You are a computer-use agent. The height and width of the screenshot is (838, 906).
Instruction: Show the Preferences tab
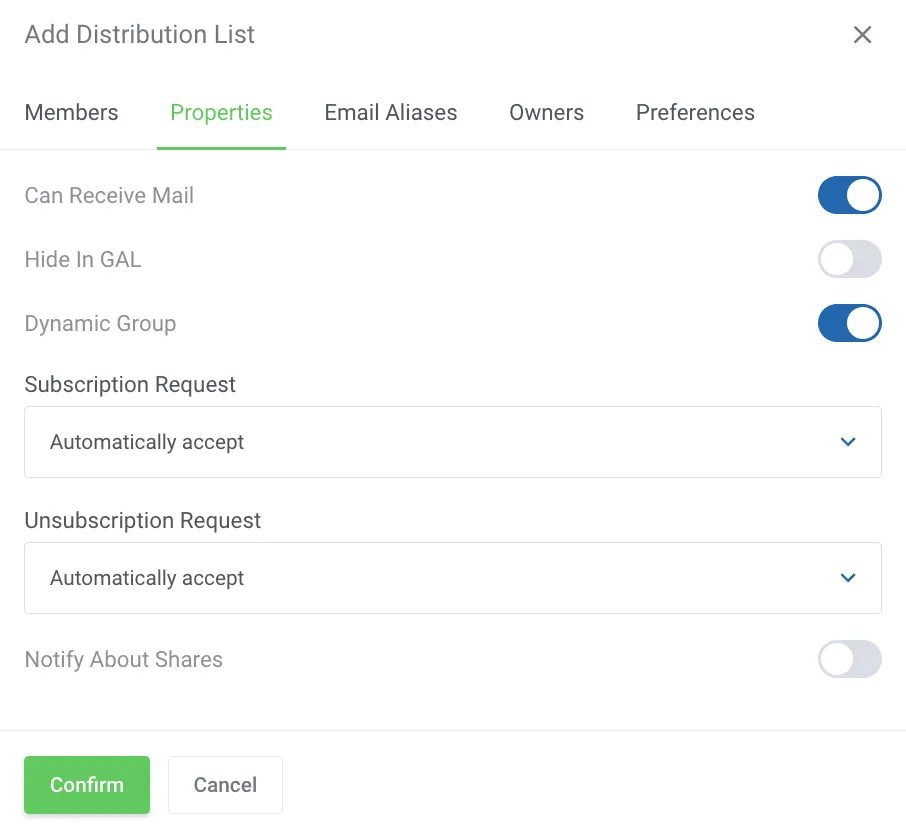(695, 113)
